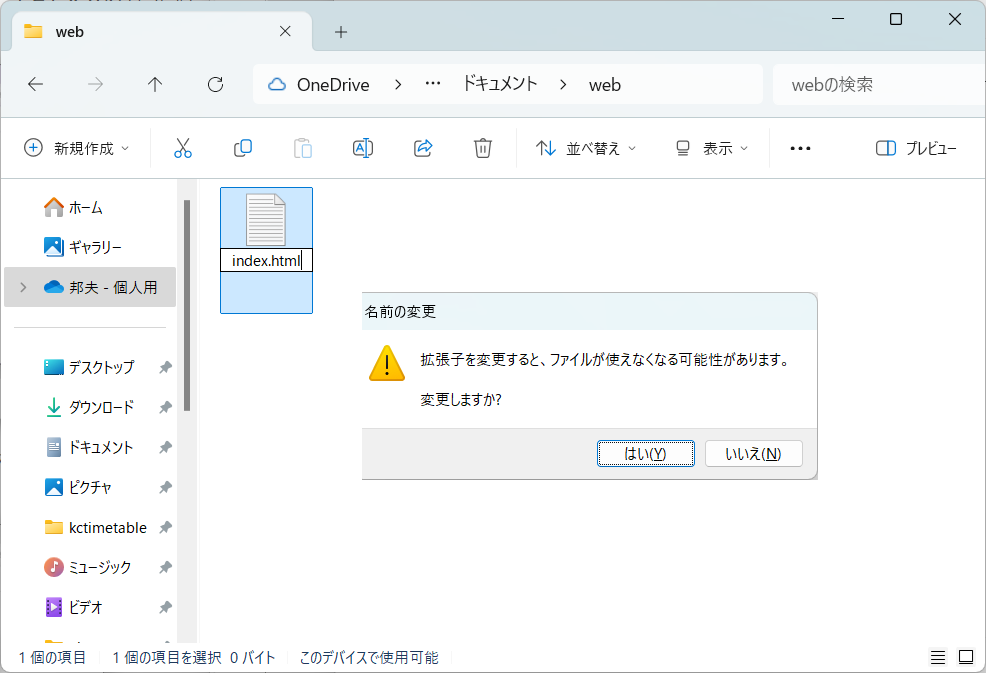Open the 新規作成 dropdown
Screen dimensions: 986x673
pyautogui.click(x=77, y=147)
